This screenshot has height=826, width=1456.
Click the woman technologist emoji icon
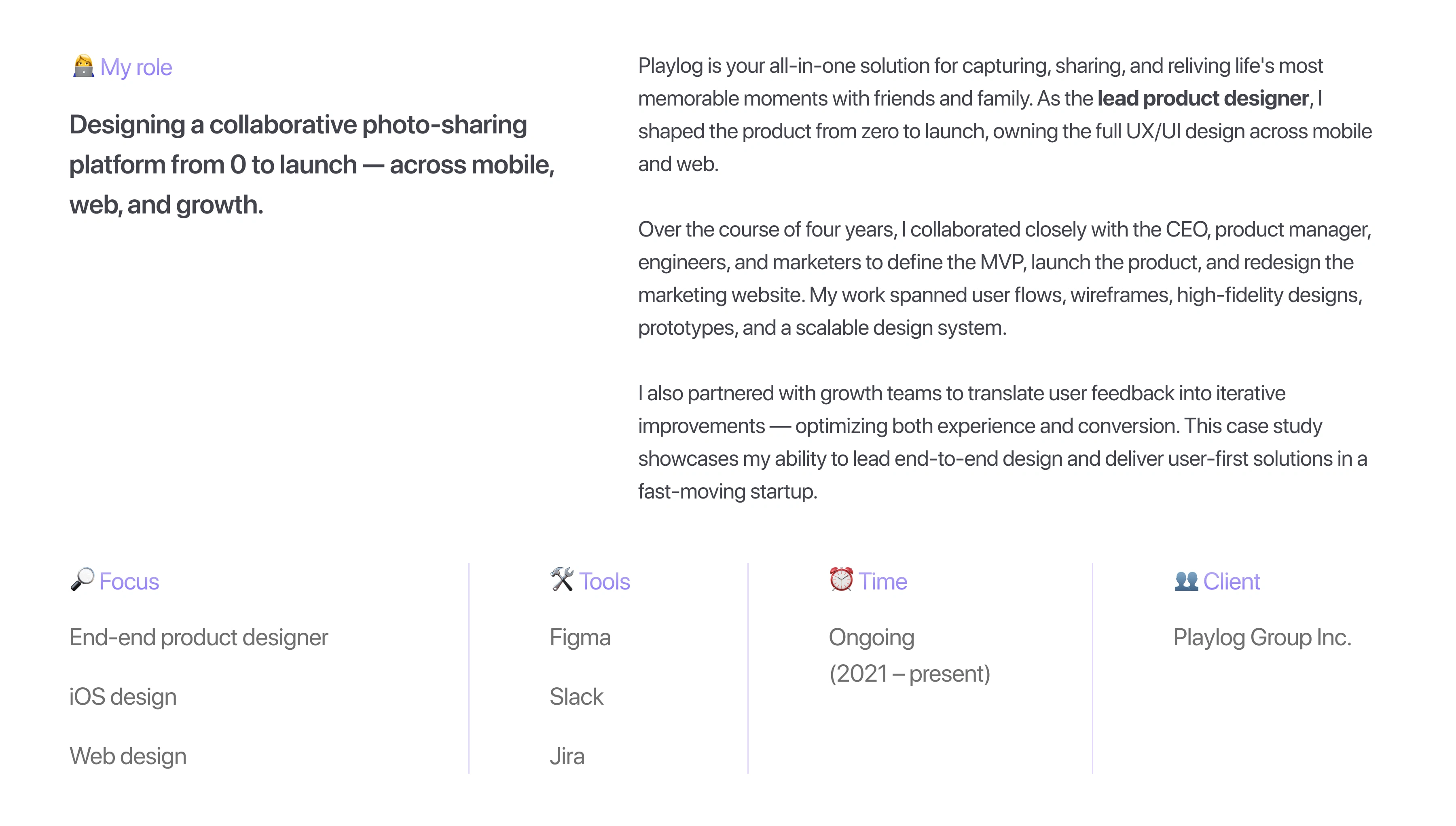pos(83,66)
